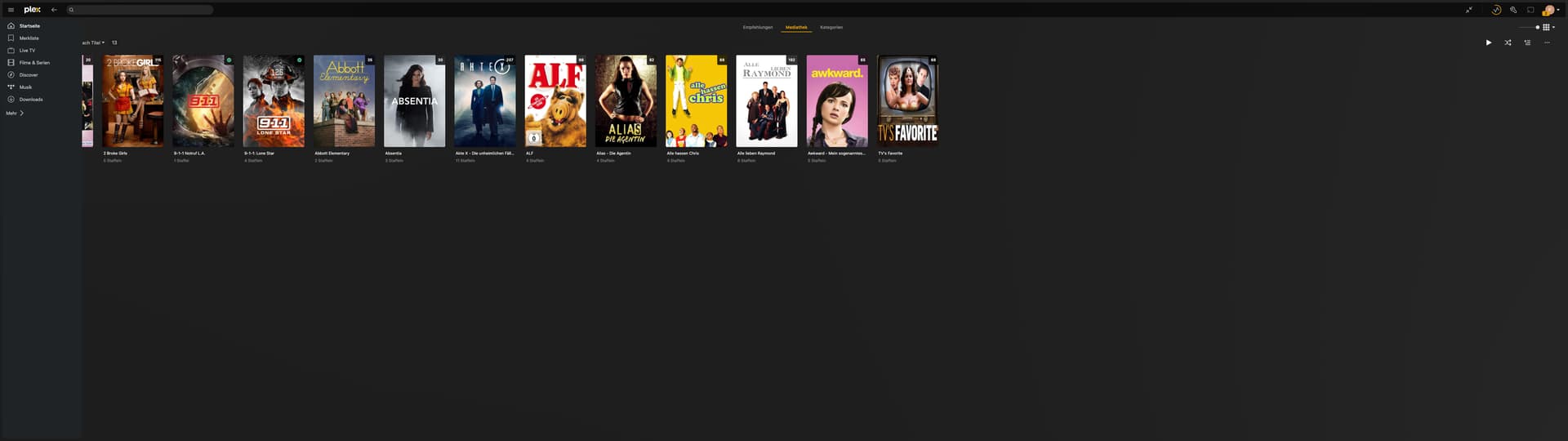
Task: Open the sort by Titel dropdown
Action: click(93, 42)
